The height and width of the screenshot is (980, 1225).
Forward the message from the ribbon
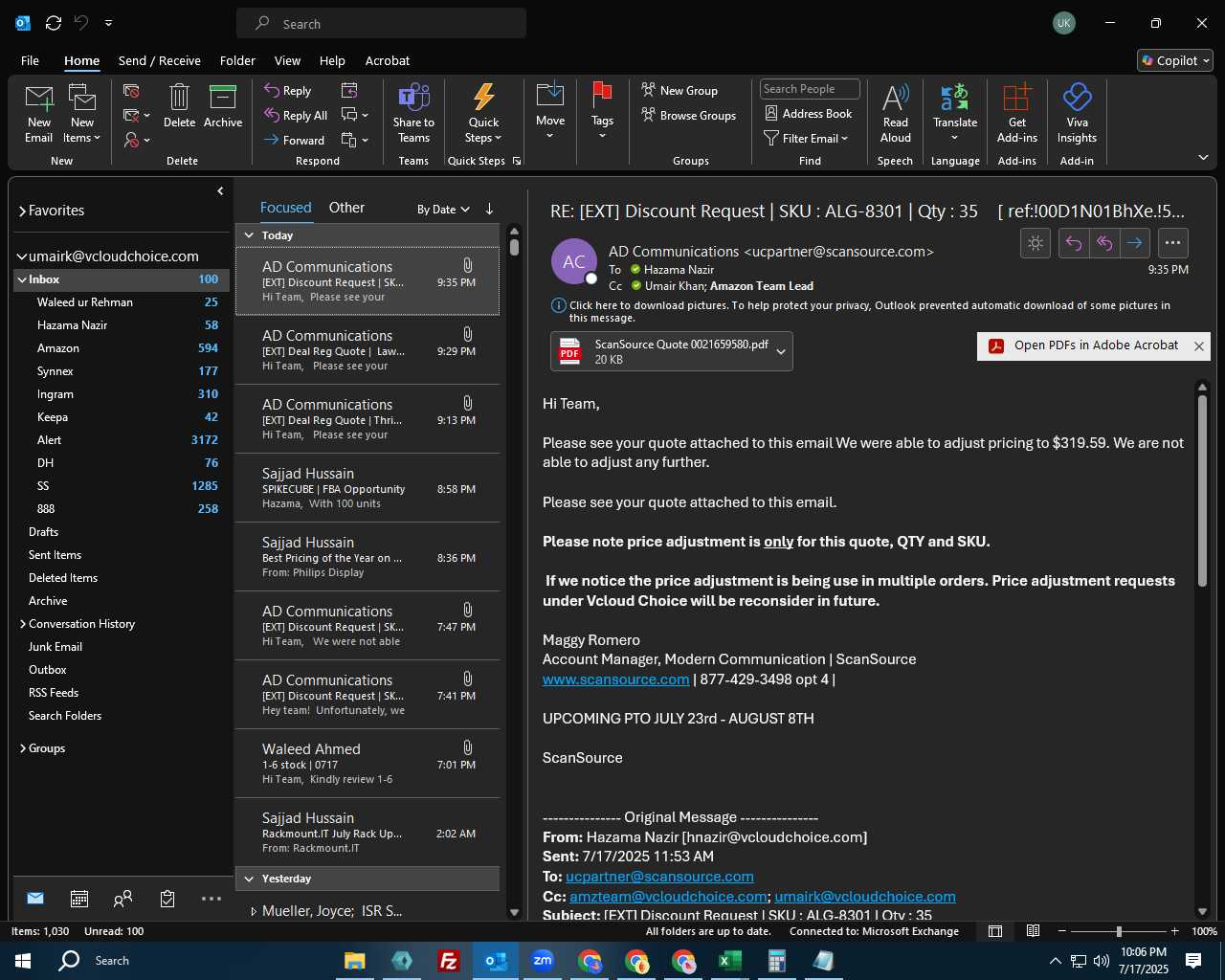294,140
